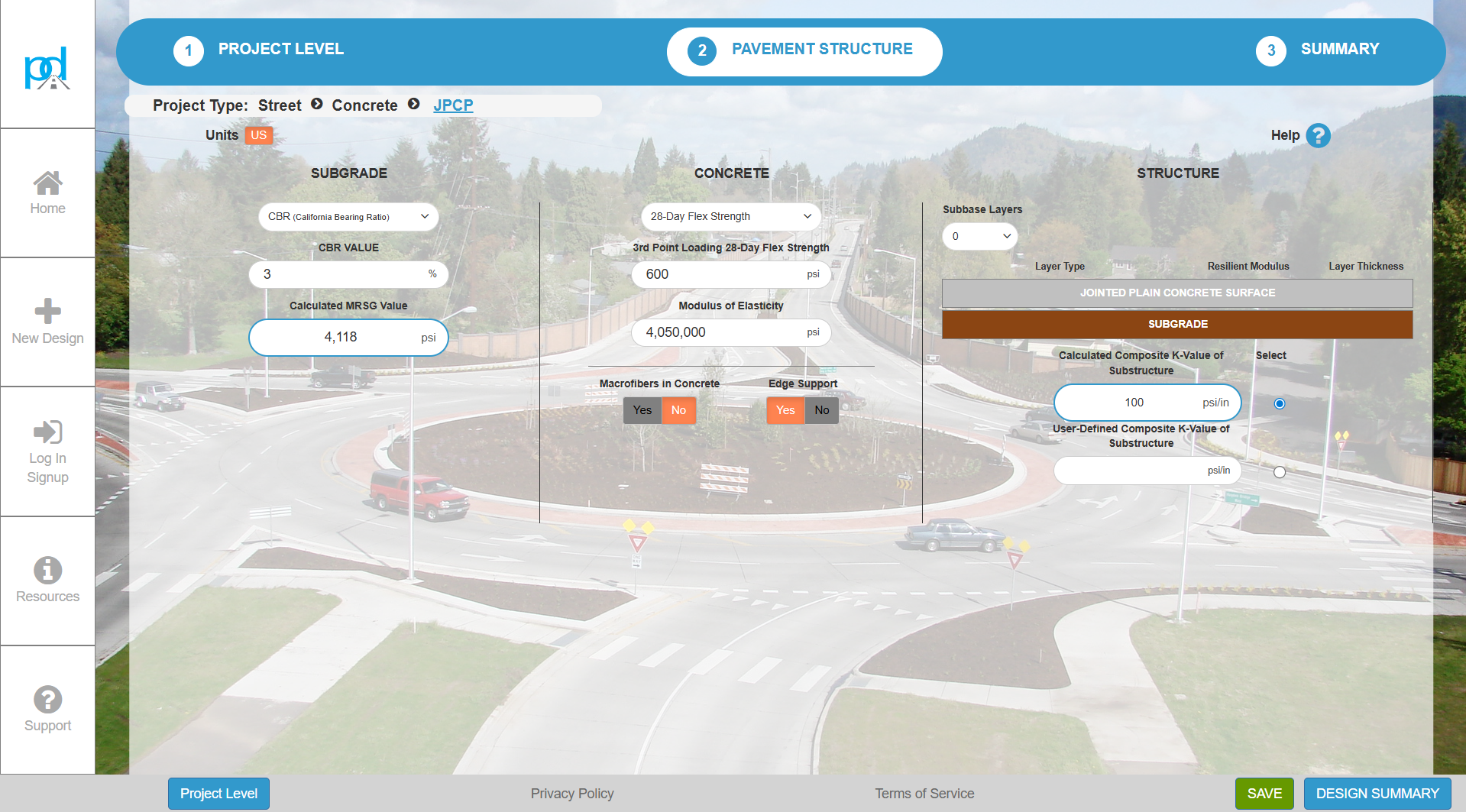The height and width of the screenshot is (812, 1466).
Task: Open the CBR subgrade type dropdown
Action: [348, 217]
